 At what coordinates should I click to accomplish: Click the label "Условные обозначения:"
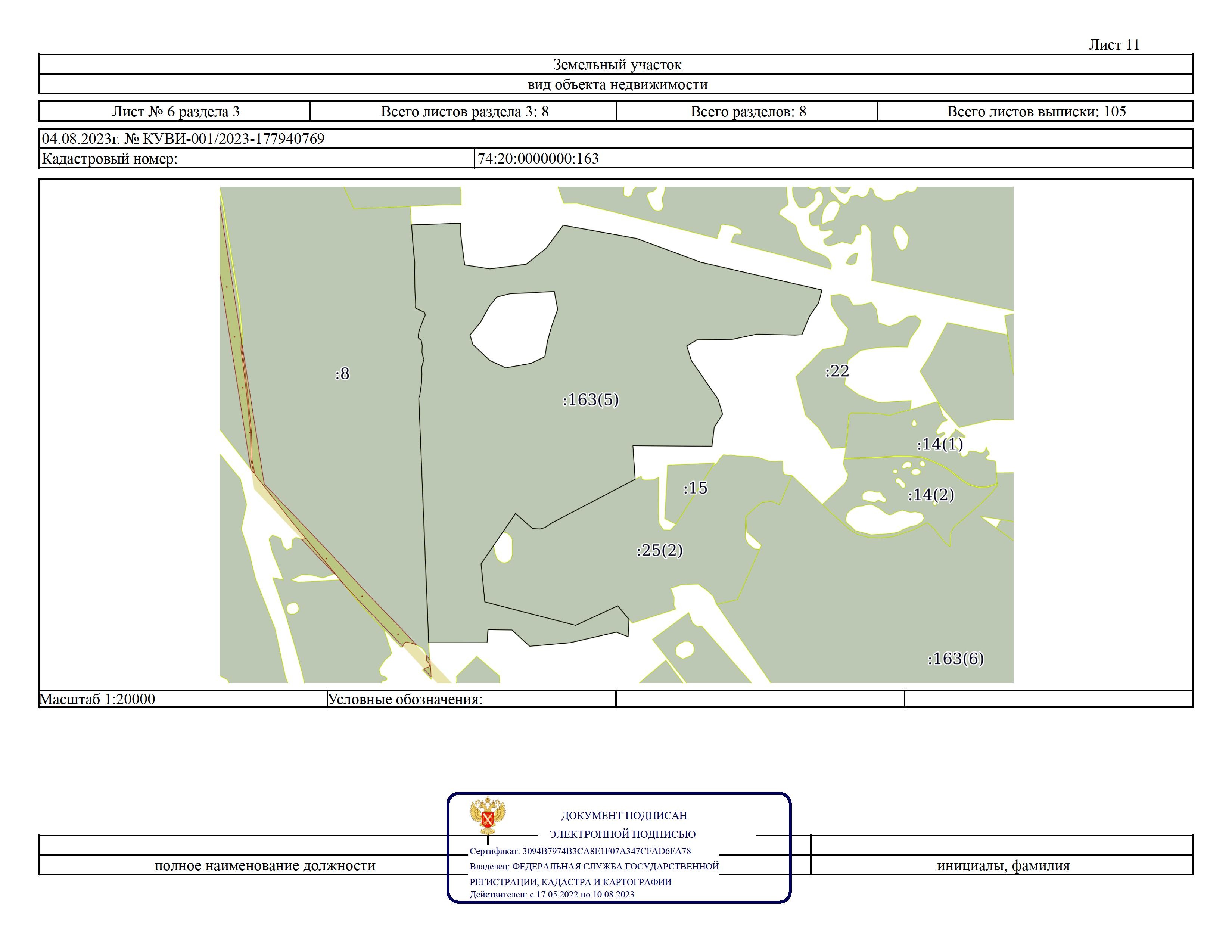(405, 699)
